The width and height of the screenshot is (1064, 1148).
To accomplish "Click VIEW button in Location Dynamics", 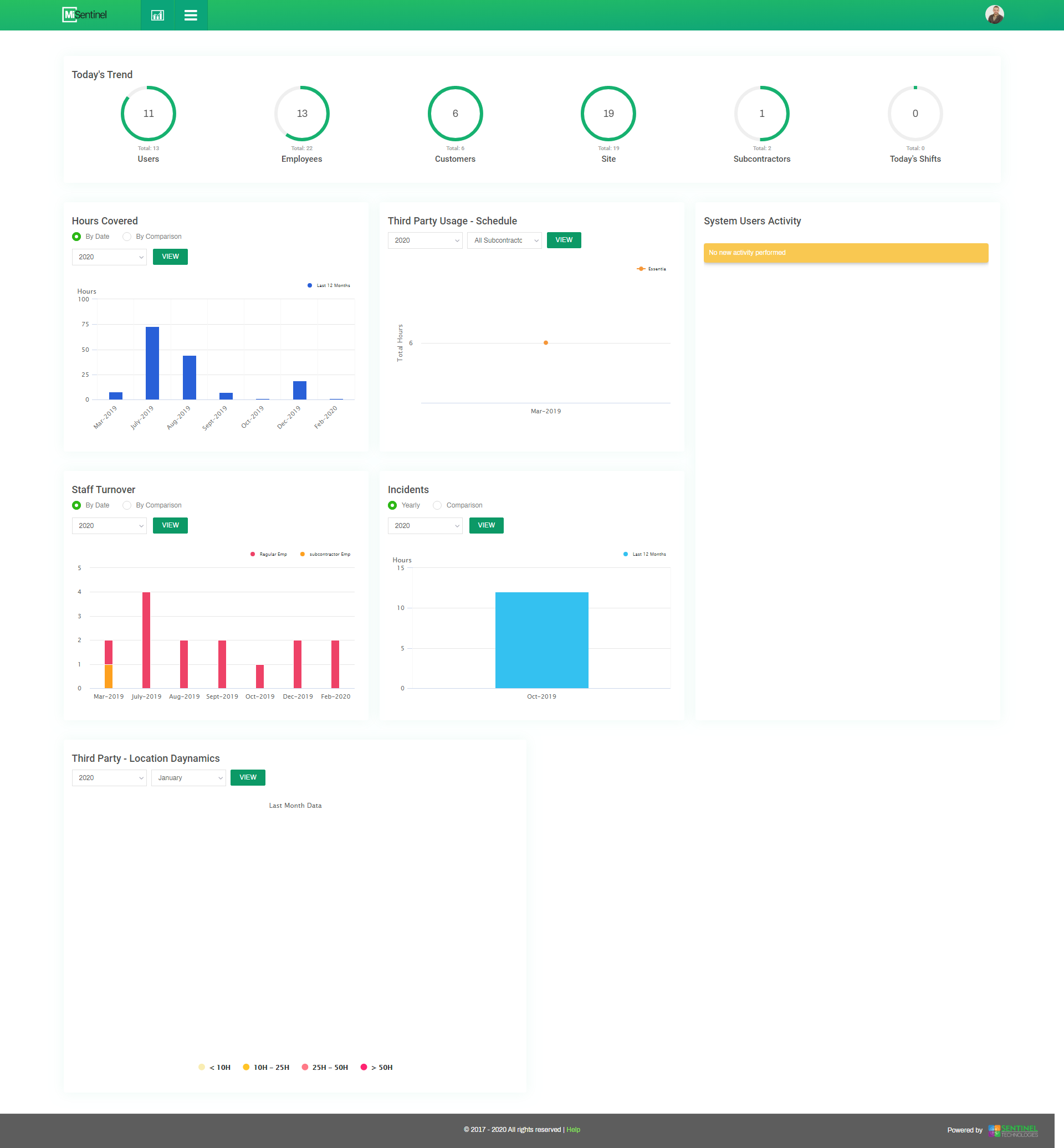I will point(248,778).
